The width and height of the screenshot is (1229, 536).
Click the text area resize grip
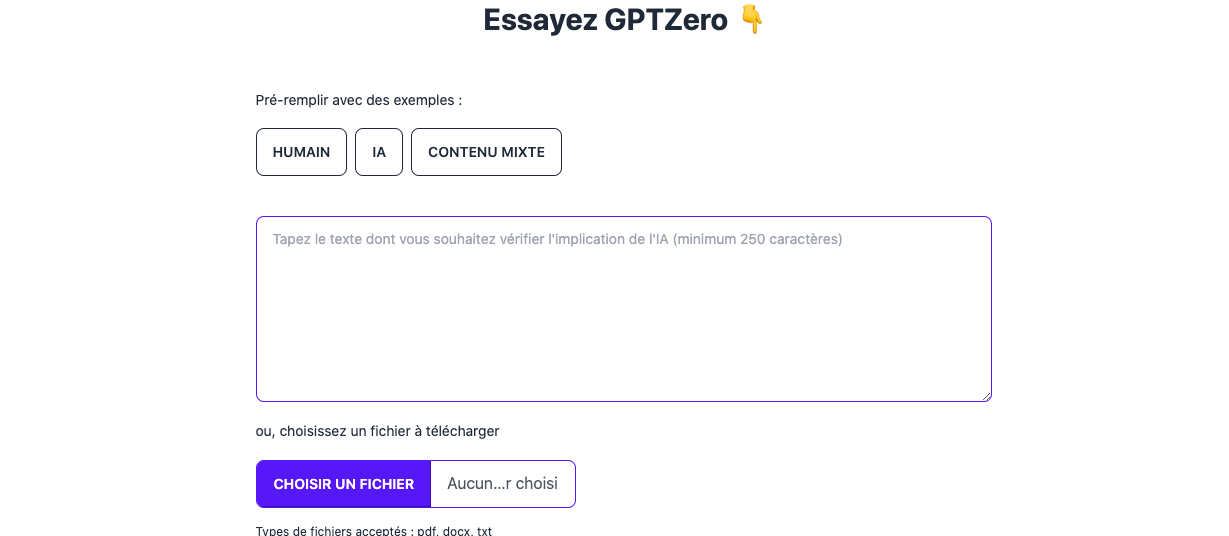[985, 396]
